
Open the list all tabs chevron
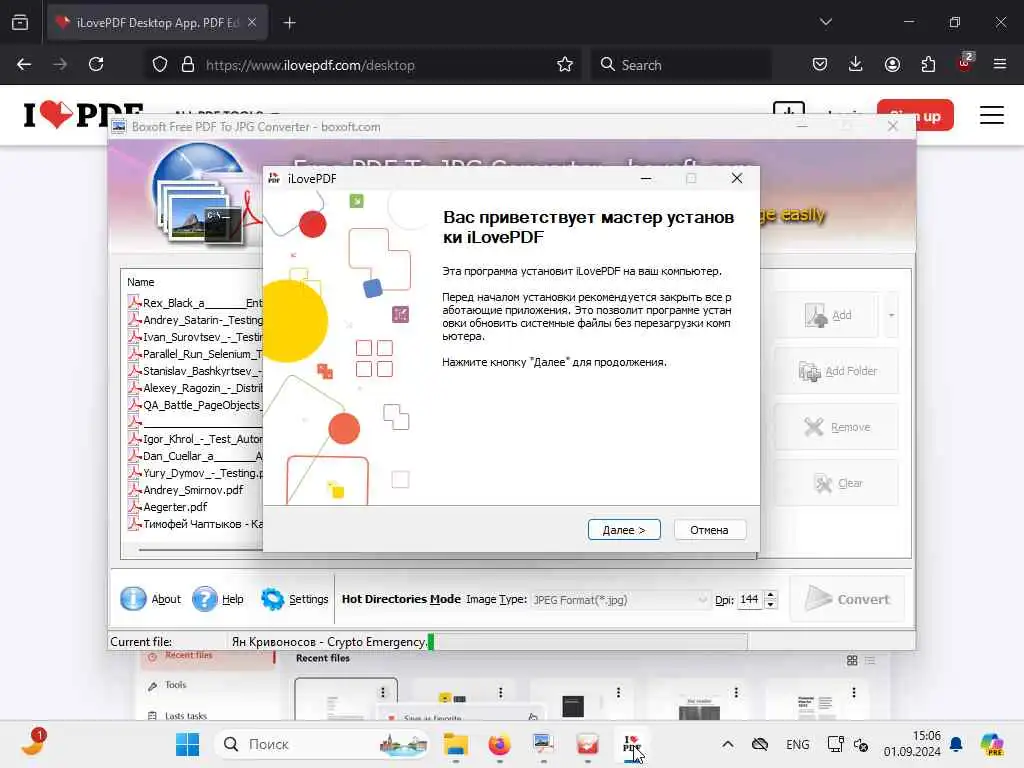click(826, 22)
